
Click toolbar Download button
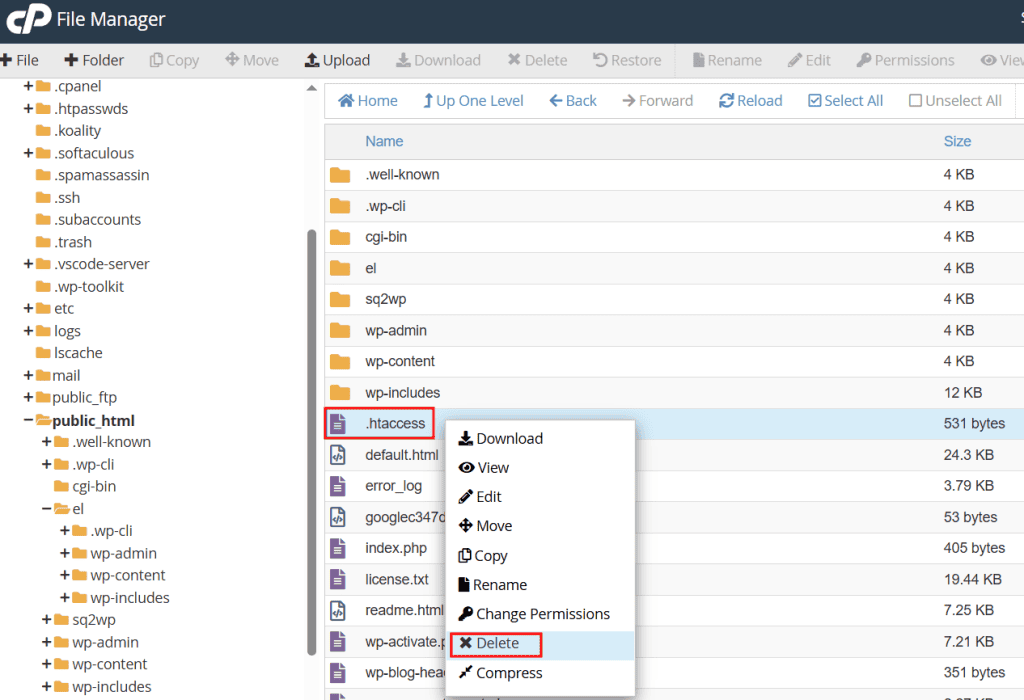click(x=438, y=60)
